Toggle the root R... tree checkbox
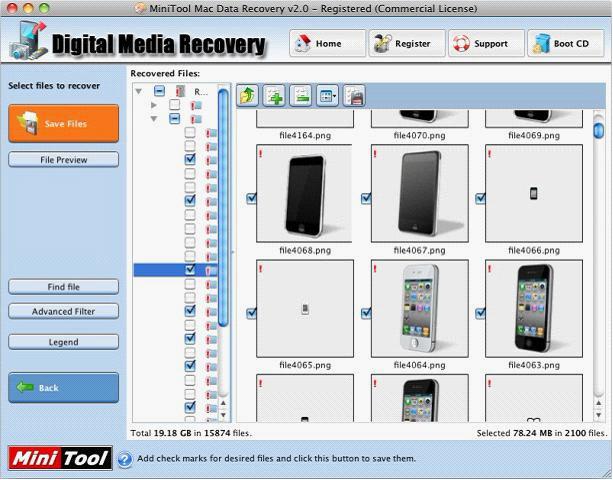Viewport: 613px width, 480px height. click(x=159, y=91)
